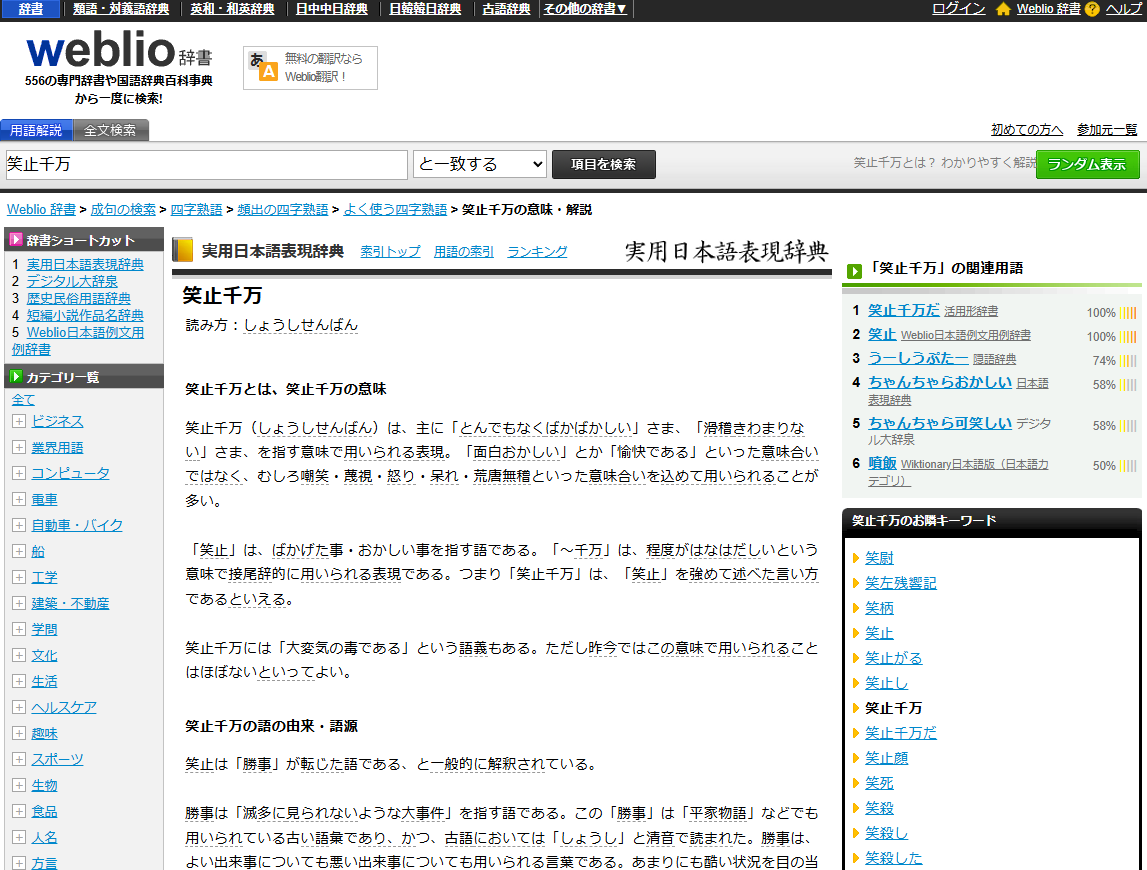
Task: Open 日中中日辞典 in top navigation
Action: point(331,9)
